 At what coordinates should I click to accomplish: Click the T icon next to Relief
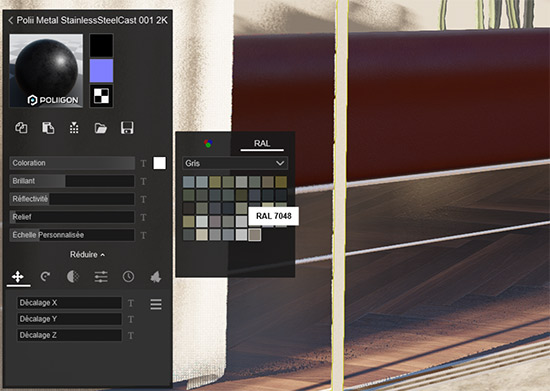(143, 217)
